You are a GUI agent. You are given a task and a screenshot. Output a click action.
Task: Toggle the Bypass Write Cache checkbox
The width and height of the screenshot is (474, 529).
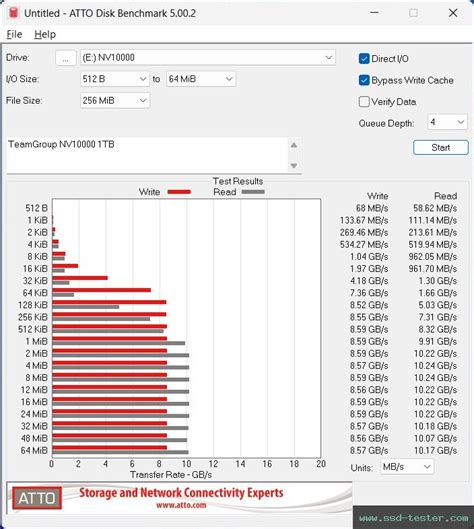pos(364,80)
